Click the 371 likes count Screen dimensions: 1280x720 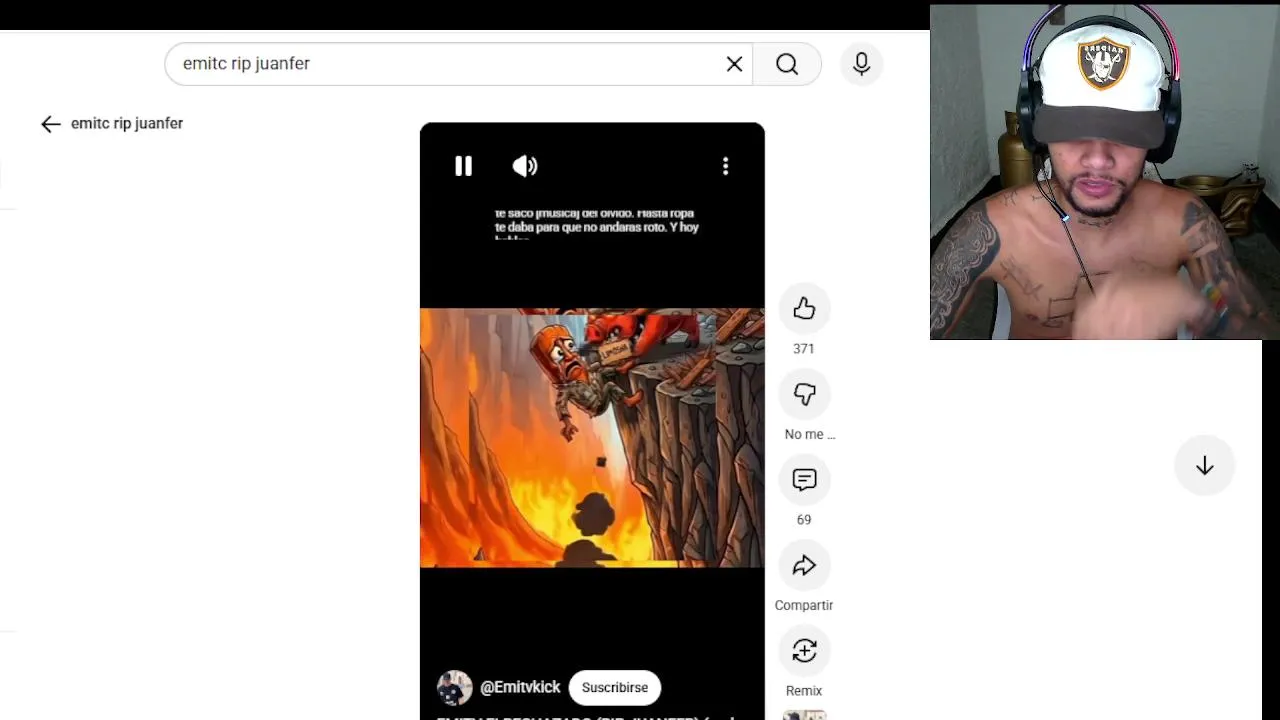tap(804, 349)
